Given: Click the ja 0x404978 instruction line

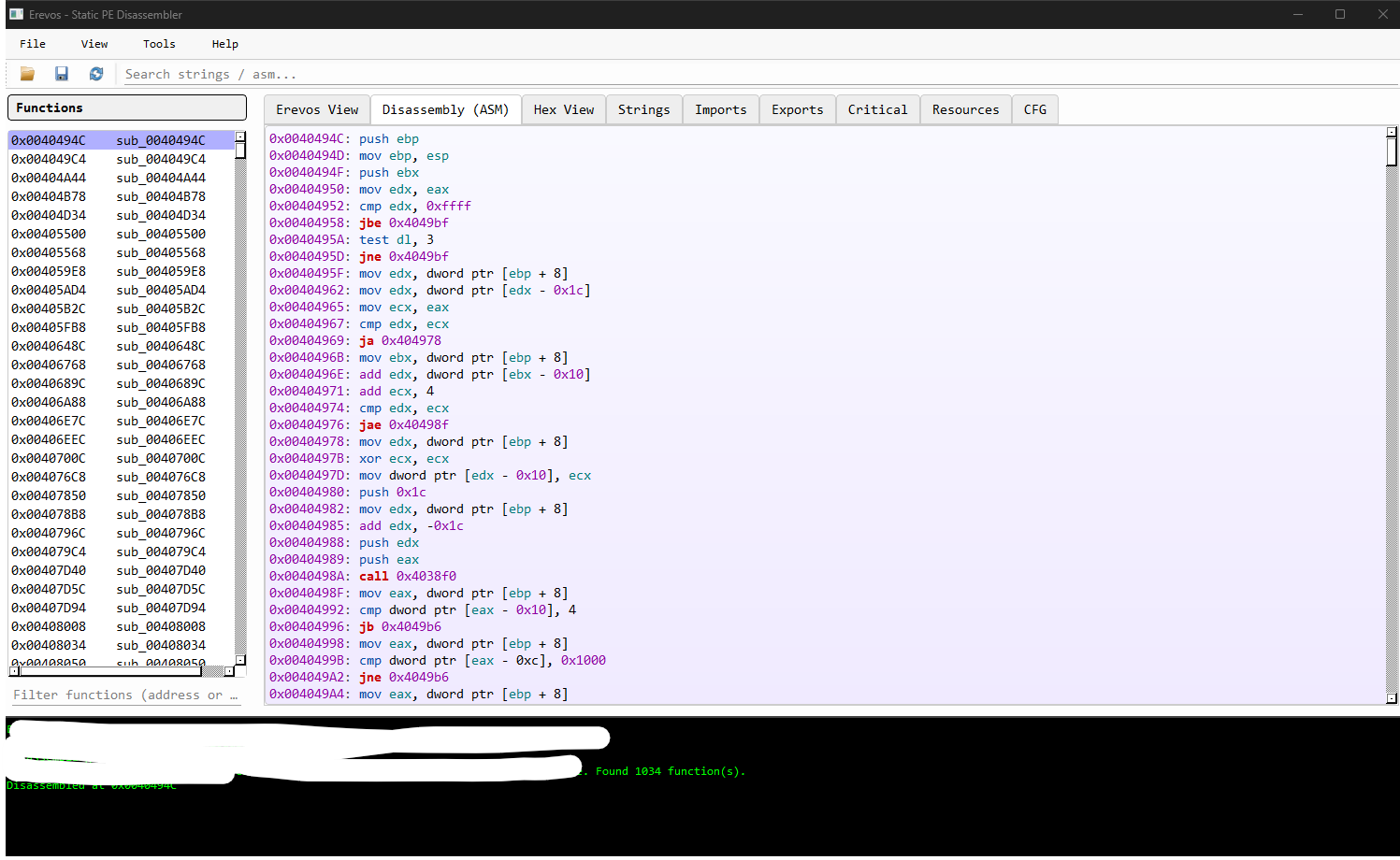Looking at the screenshot, I should (355, 340).
